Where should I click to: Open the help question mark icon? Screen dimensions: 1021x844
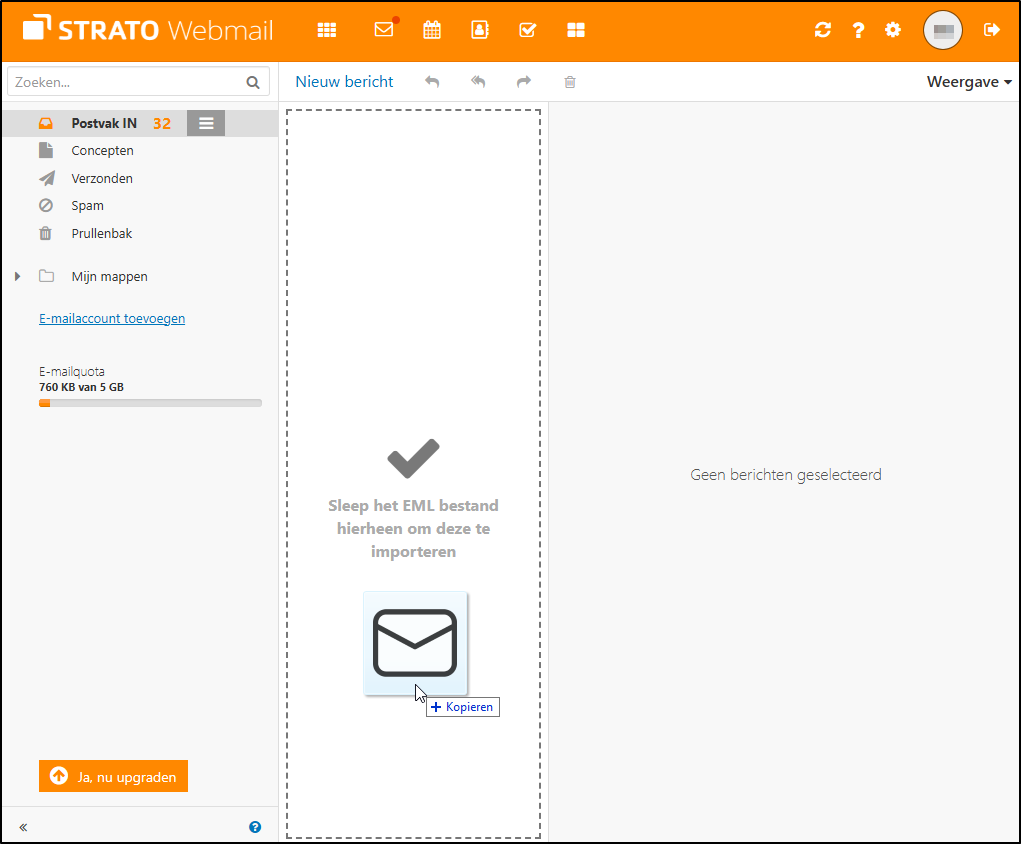tap(857, 30)
